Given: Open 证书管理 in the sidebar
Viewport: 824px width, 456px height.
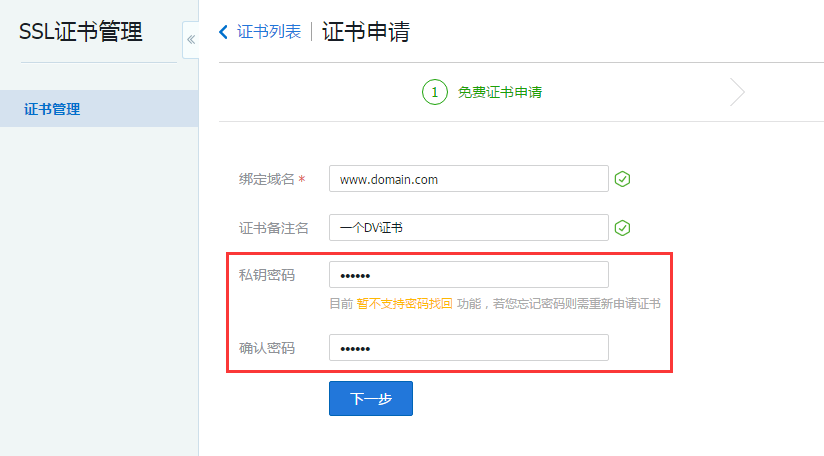Looking at the screenshot, I should pos(52,109).
